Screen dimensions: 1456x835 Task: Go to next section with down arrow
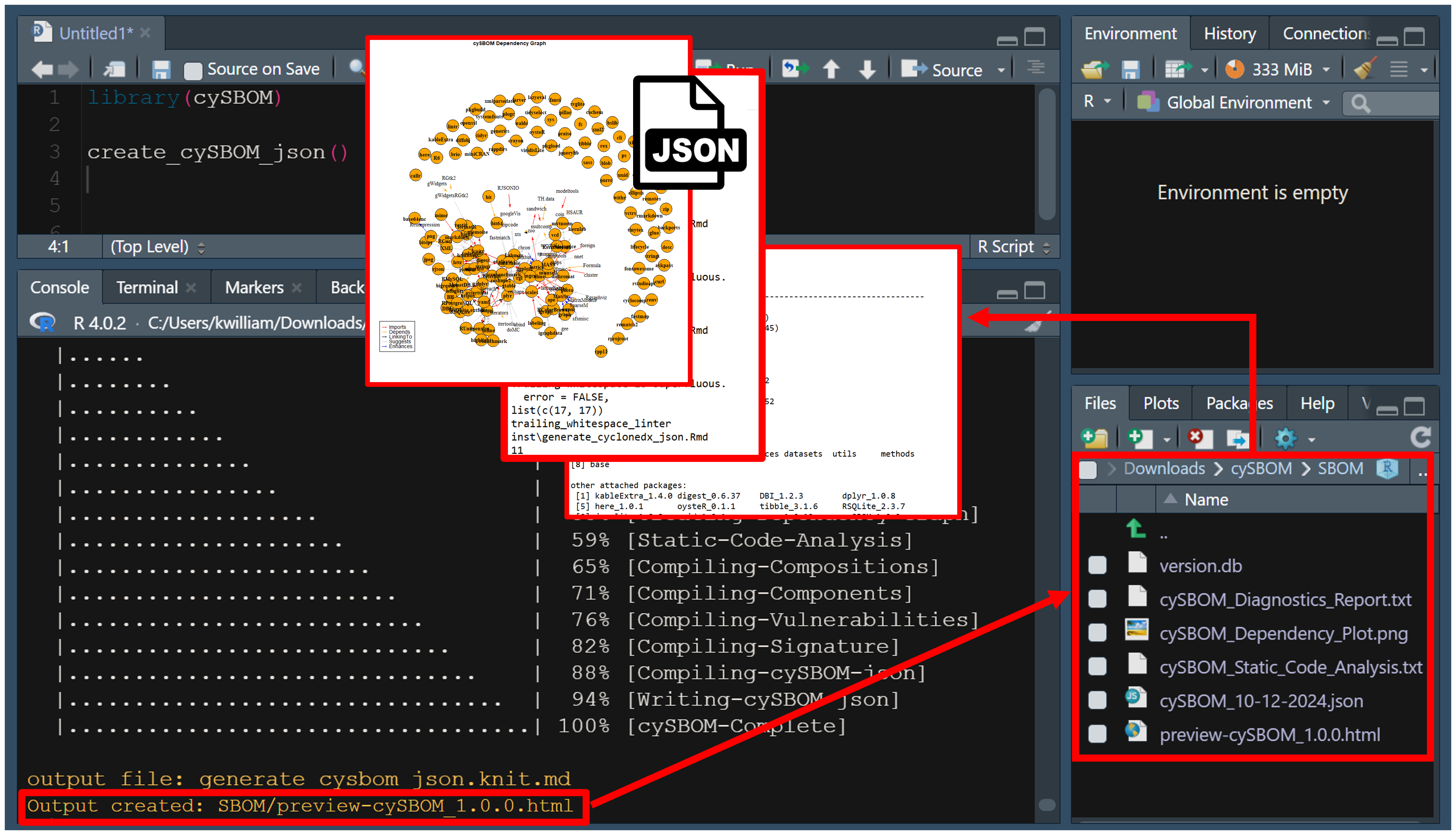[x=867, y=69]
